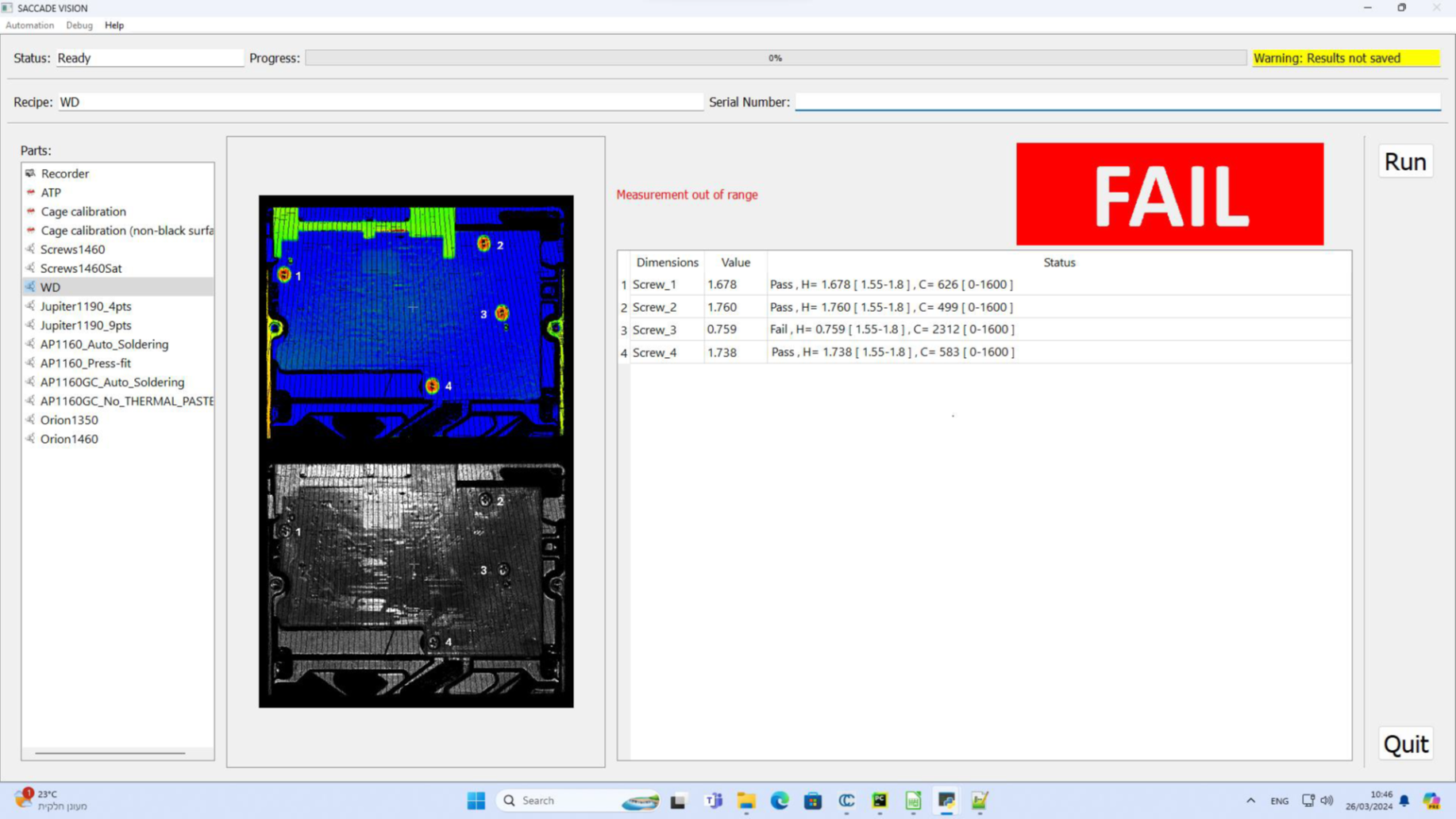Click the Recipe field showing WD
This screenshot has height=819, width=1456.
click(381, 102)
